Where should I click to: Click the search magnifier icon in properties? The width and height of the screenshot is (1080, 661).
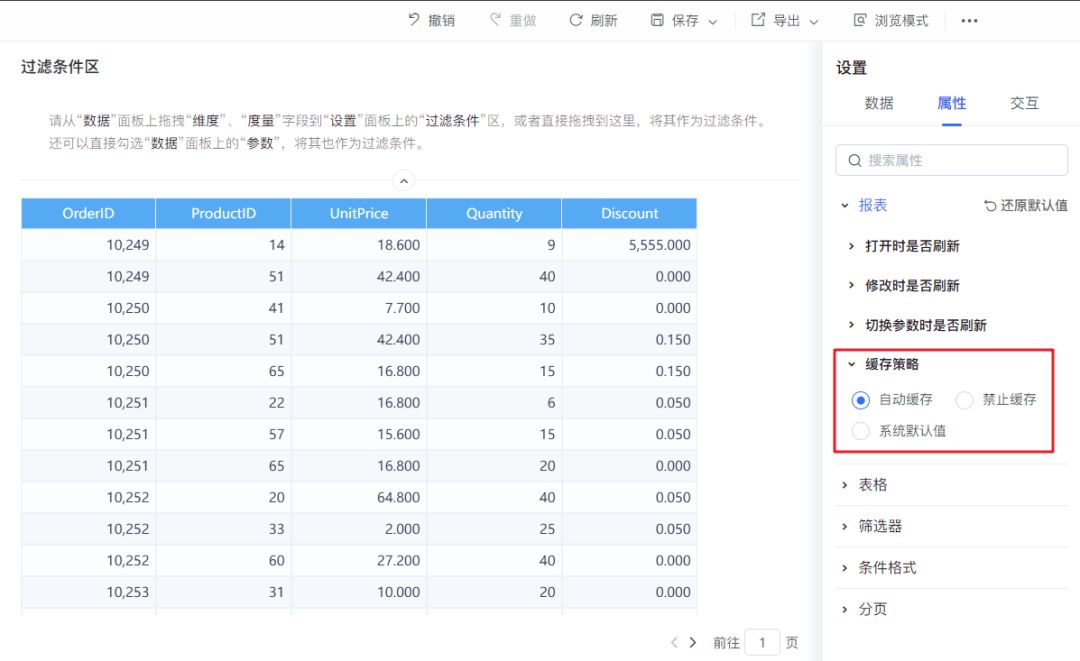855,160
